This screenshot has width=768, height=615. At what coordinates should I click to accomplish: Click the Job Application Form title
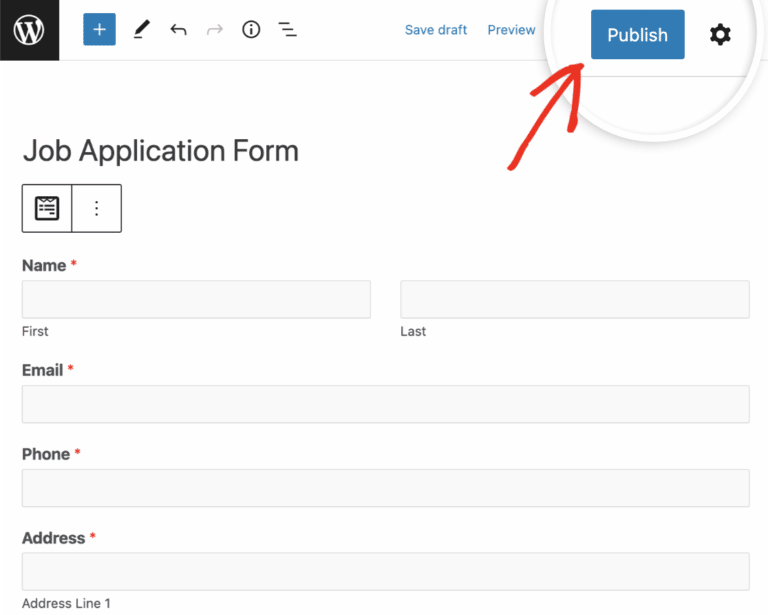point(160,151)
